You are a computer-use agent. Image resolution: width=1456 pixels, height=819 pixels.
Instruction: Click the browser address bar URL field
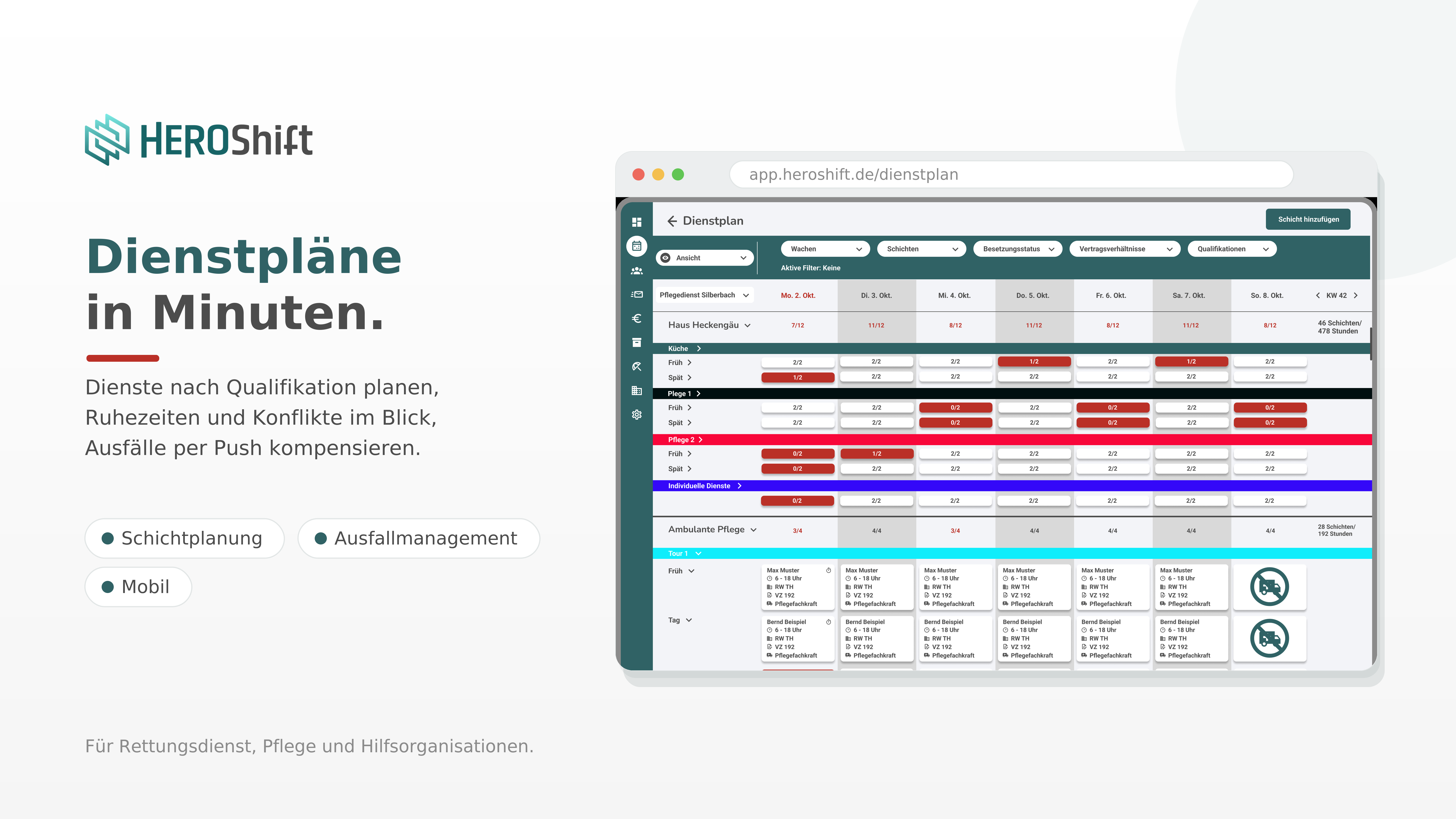[x=1011, y=175]
